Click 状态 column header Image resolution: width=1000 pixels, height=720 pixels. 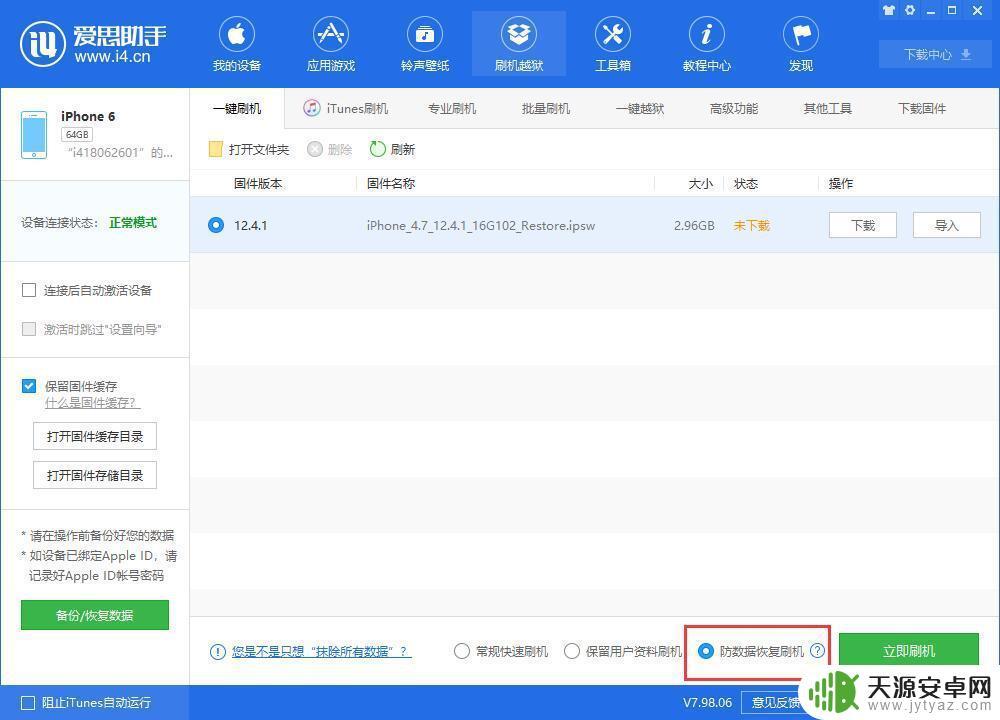[x=746, y=184]
